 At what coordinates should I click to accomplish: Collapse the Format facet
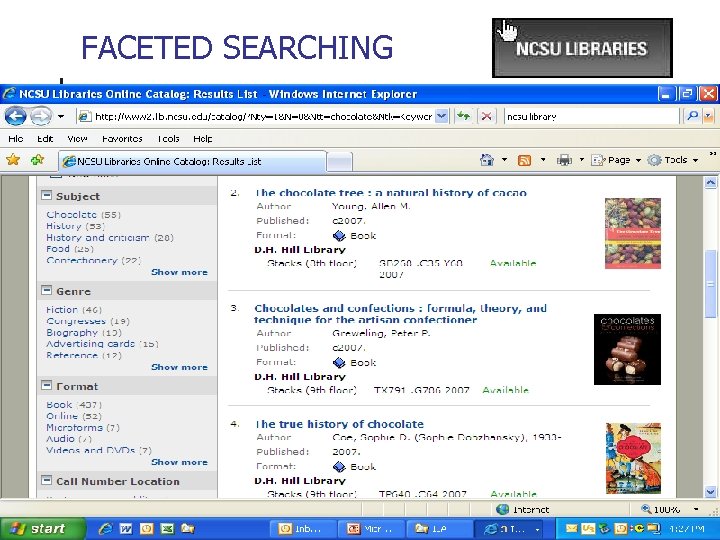[x=46, y=386]
